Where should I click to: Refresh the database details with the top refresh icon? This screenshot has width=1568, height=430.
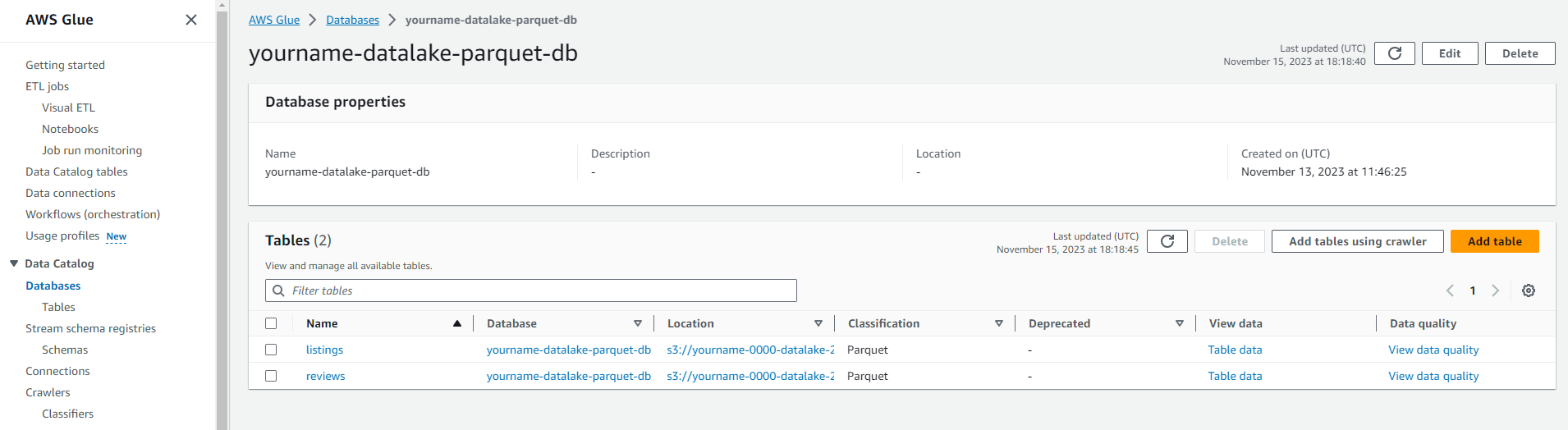tap(1394, 53)
